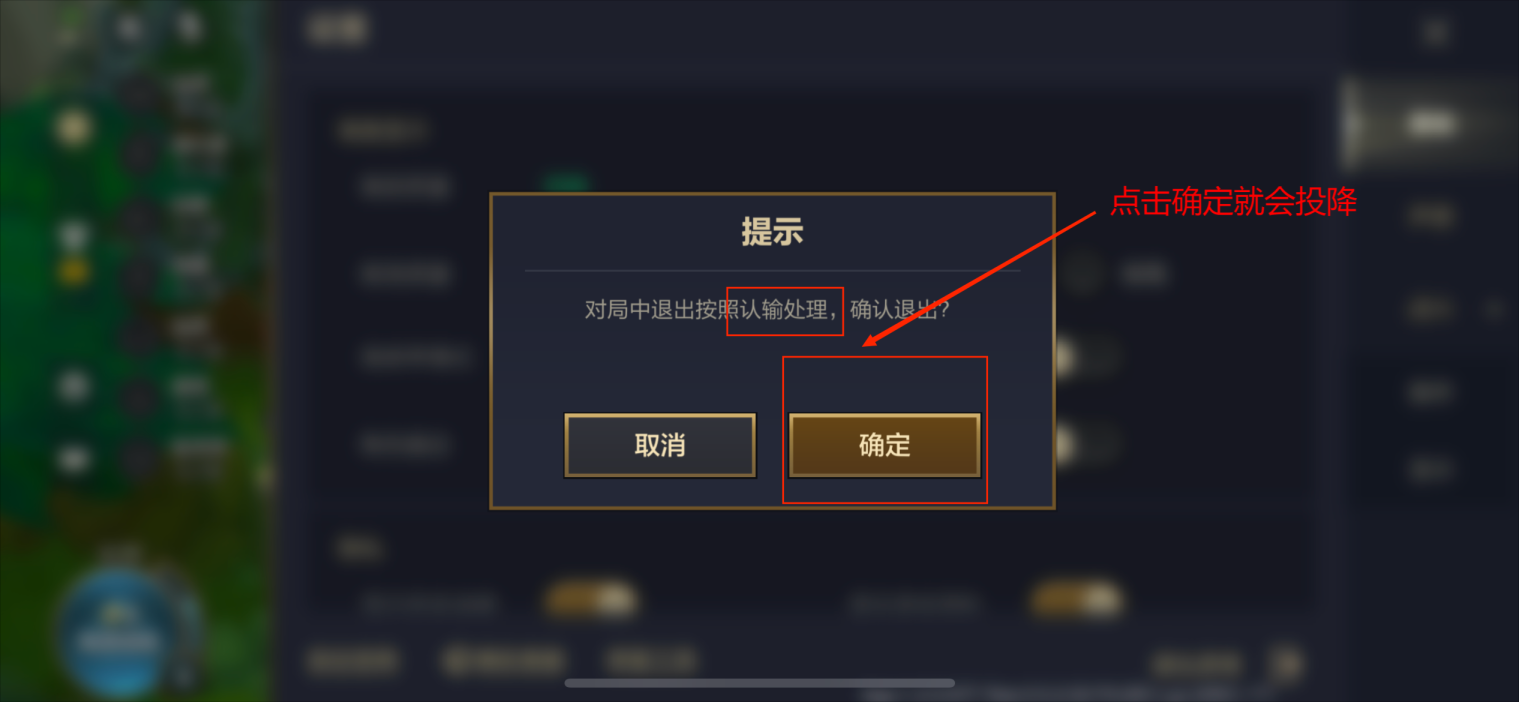Viewport: 1519px width, 702px height.
Task: Click the first blurred button in bottom bar
Action: (x=352, y=661)
